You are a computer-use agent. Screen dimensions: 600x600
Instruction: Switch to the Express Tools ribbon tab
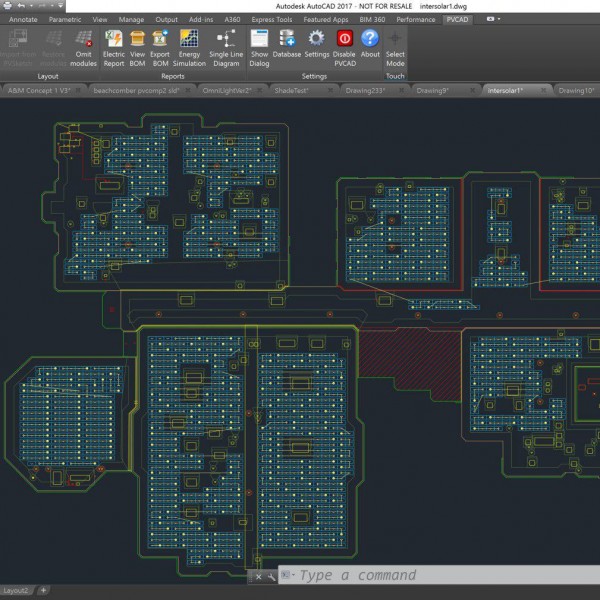tap(274, 19)
